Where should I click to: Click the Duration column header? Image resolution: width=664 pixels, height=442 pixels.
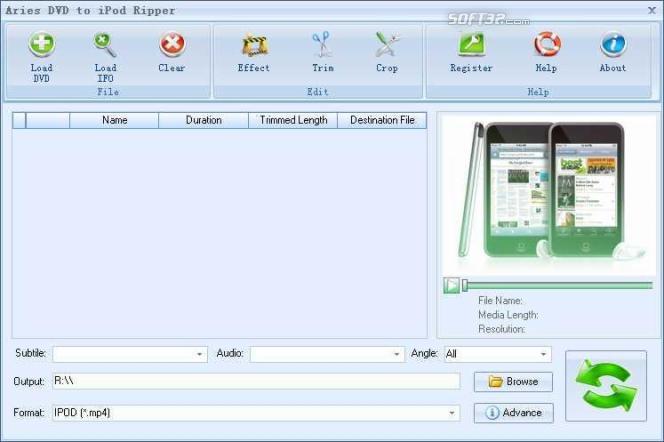tap(204, 120)
